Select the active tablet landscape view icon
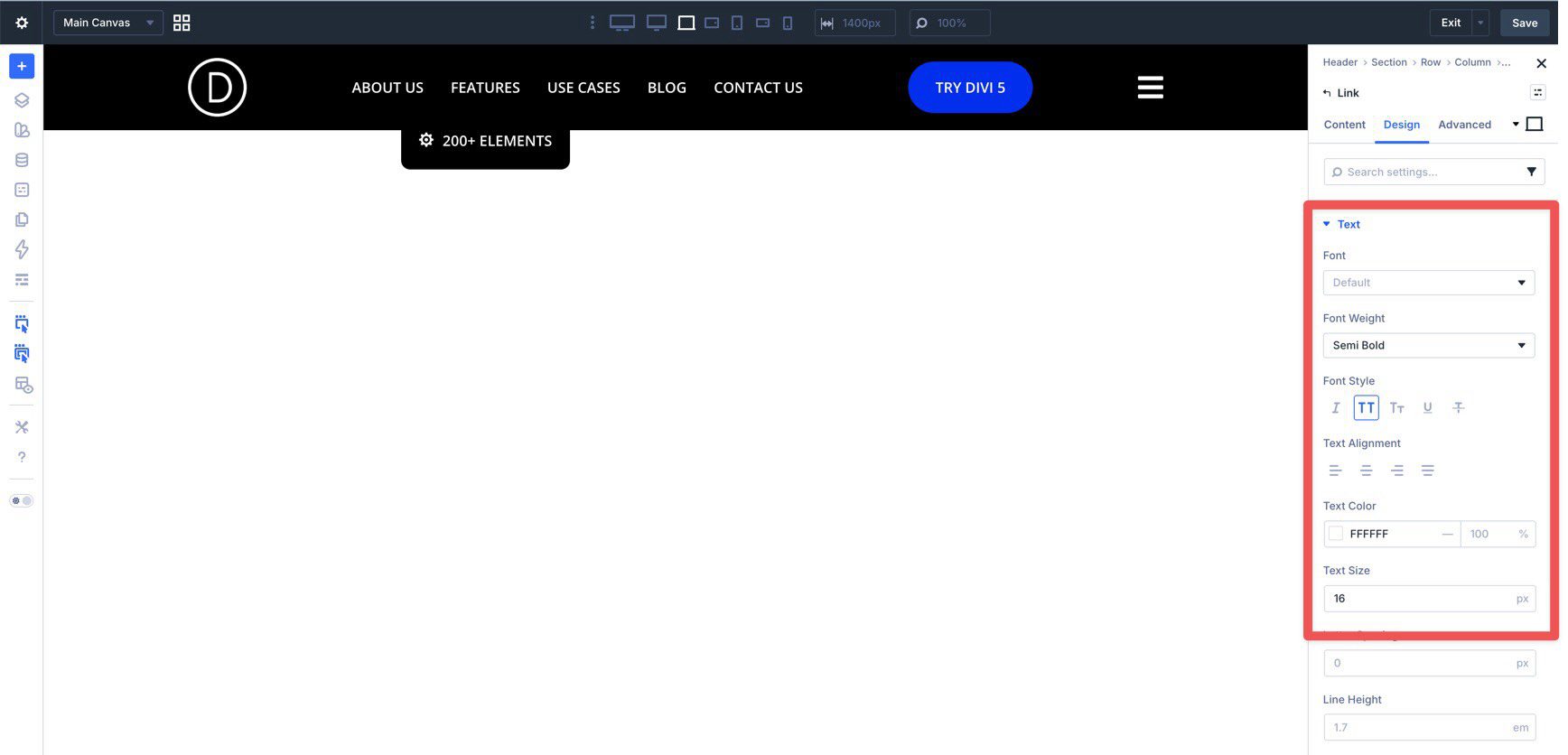1568x755 pixels. 686,23
